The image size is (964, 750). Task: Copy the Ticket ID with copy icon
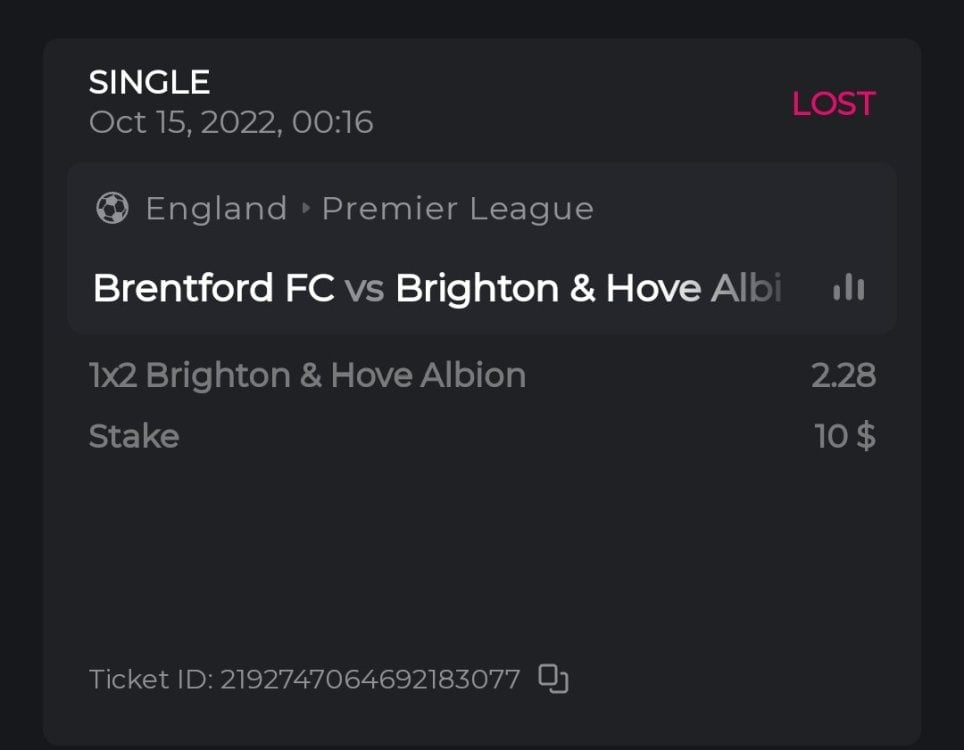[553, 679]
